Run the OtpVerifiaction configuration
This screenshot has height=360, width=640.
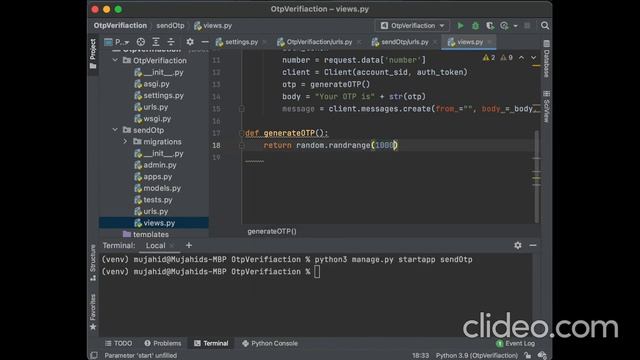460,26
